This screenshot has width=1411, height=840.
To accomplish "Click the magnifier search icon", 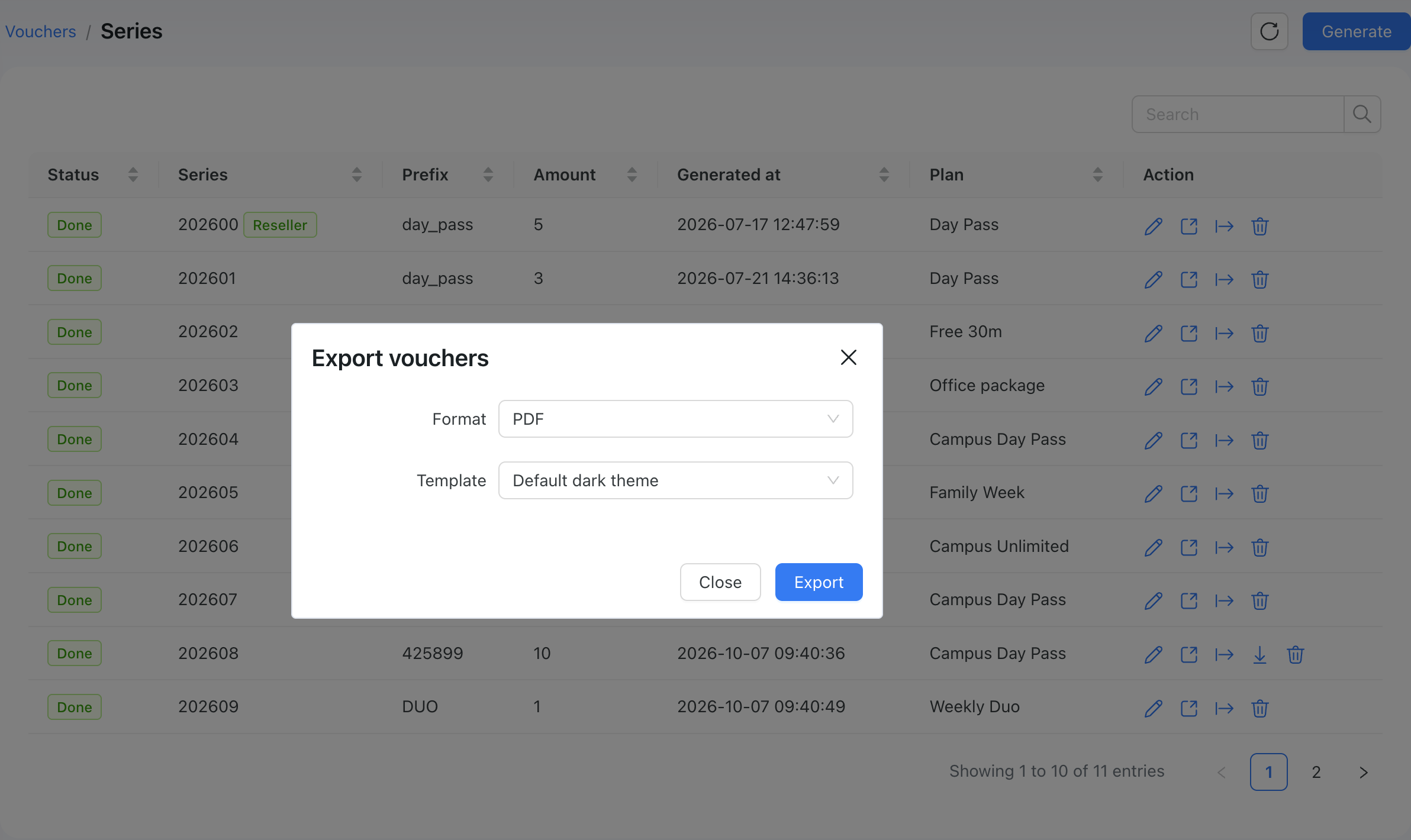I will (x=1362, y=114).
